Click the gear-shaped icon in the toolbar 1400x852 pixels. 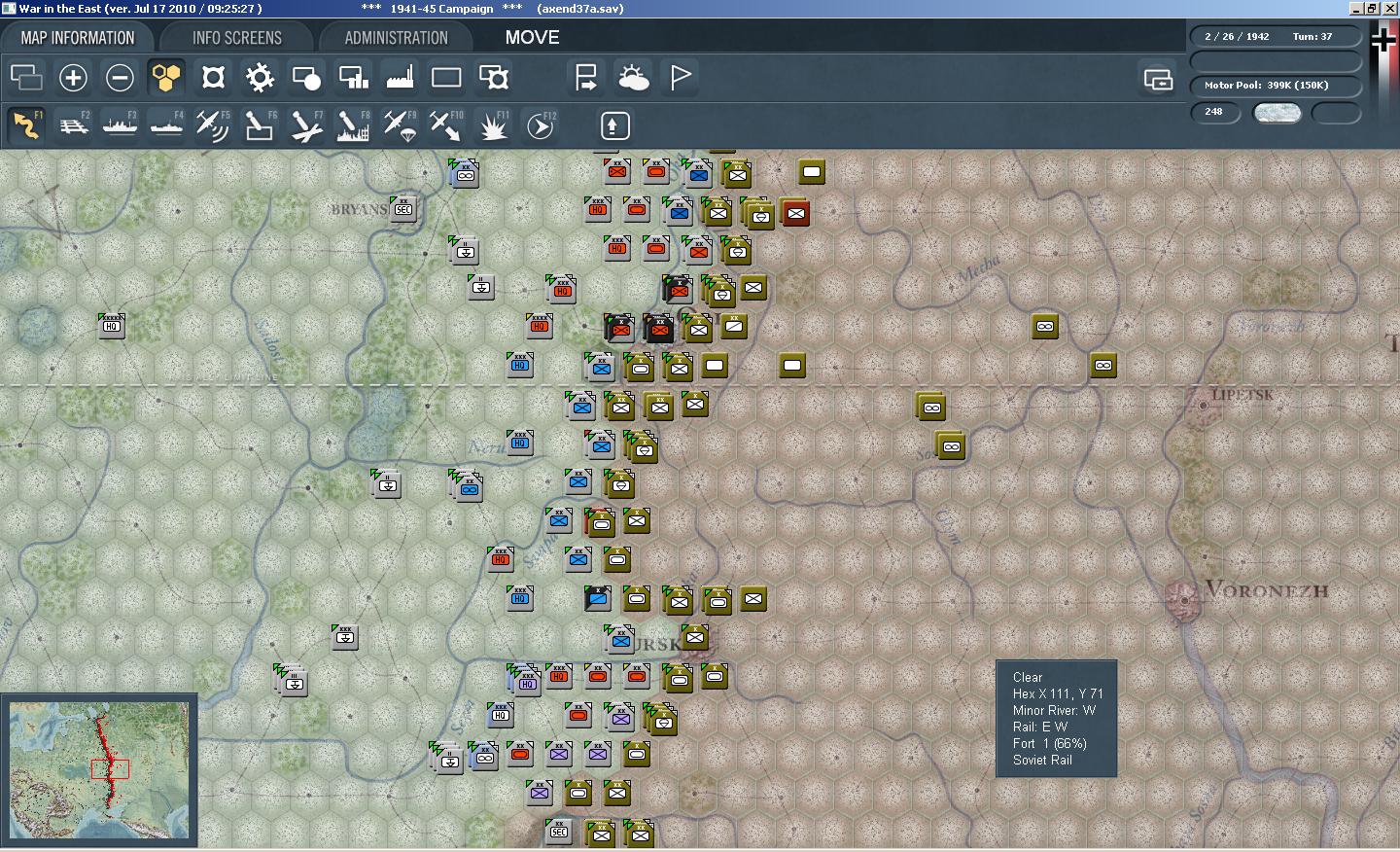pyautogui.click(x=260, y=77)
